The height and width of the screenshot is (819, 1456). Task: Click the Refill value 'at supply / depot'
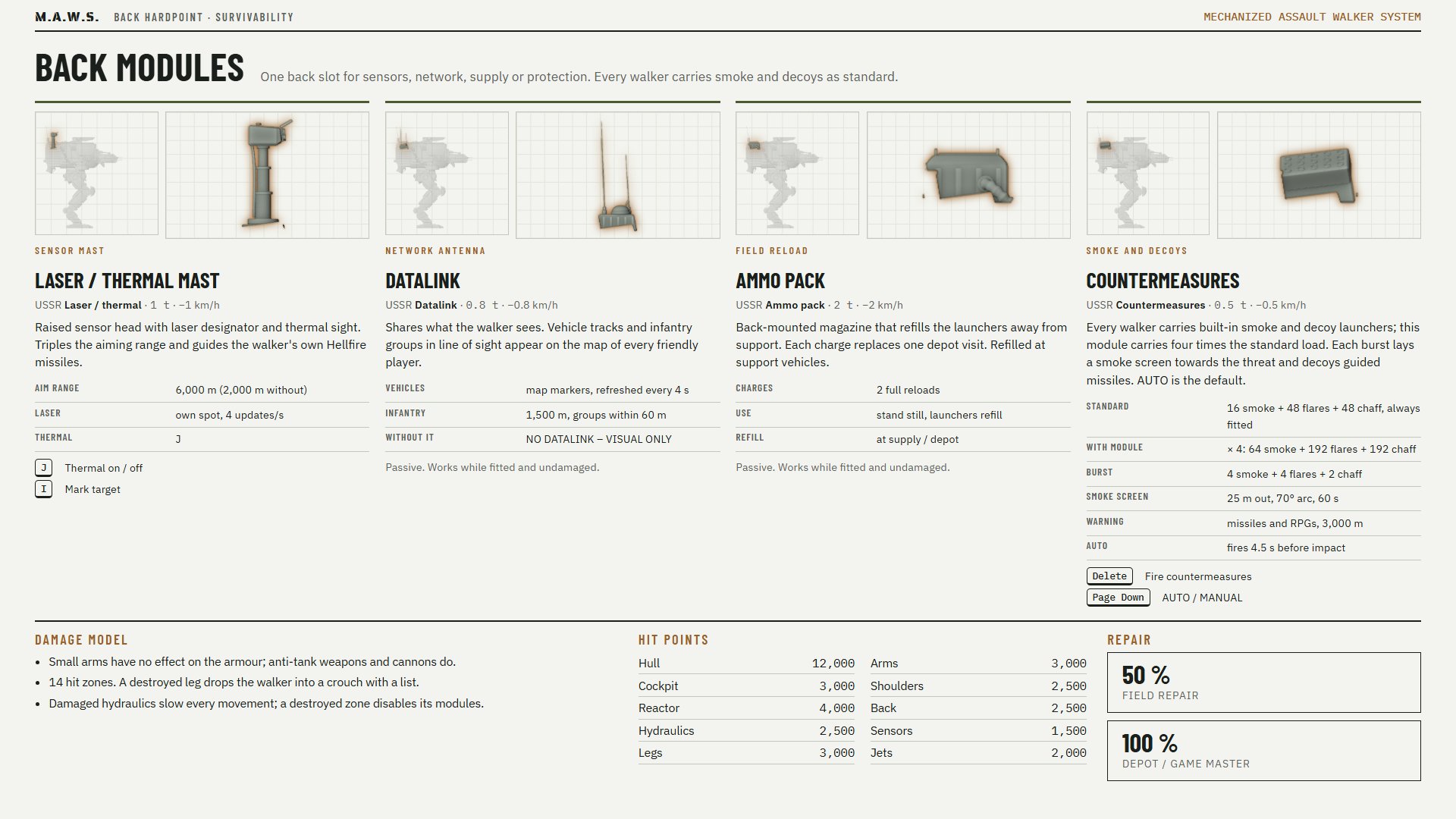point(917,439)
